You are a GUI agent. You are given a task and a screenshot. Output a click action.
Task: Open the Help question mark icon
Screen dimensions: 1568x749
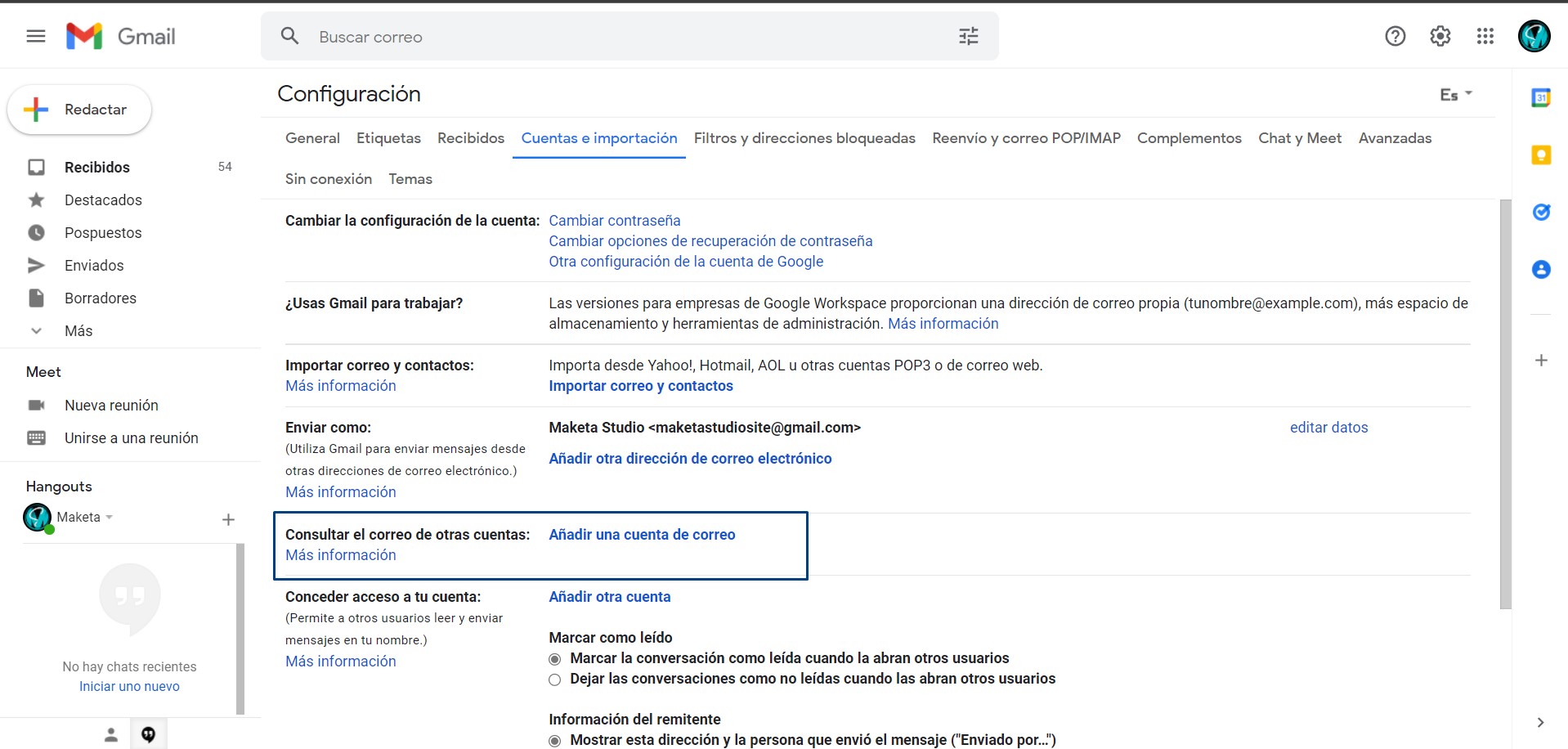click(x=1395, y=36)
